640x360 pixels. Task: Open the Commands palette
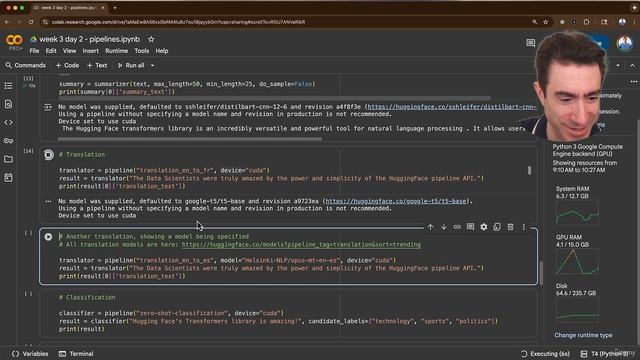click(x=26, y=65)
